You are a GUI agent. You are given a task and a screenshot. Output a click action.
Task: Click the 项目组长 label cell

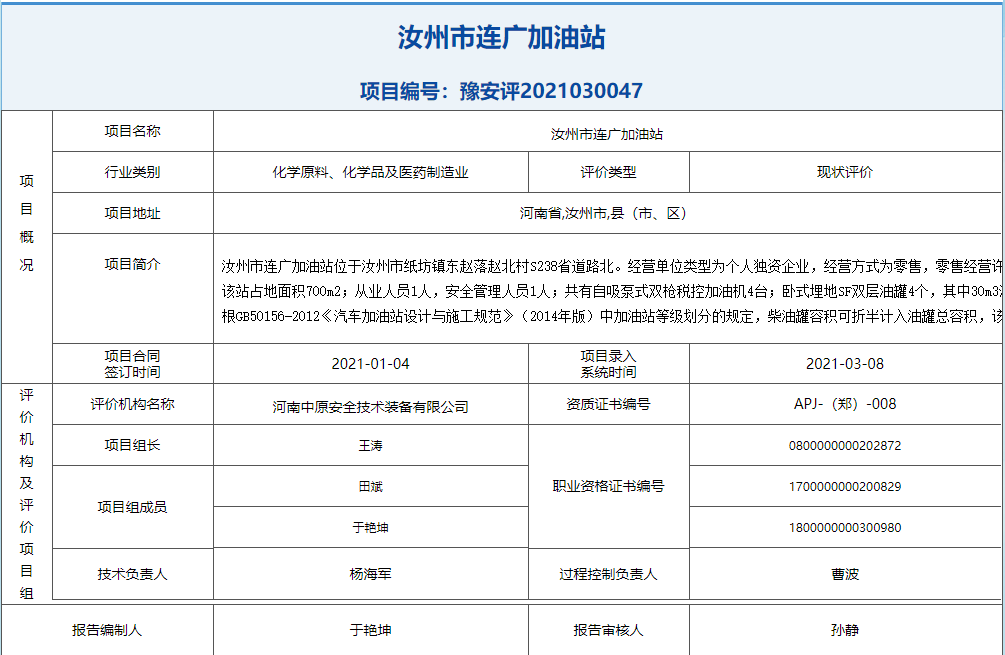click(133, 445)
